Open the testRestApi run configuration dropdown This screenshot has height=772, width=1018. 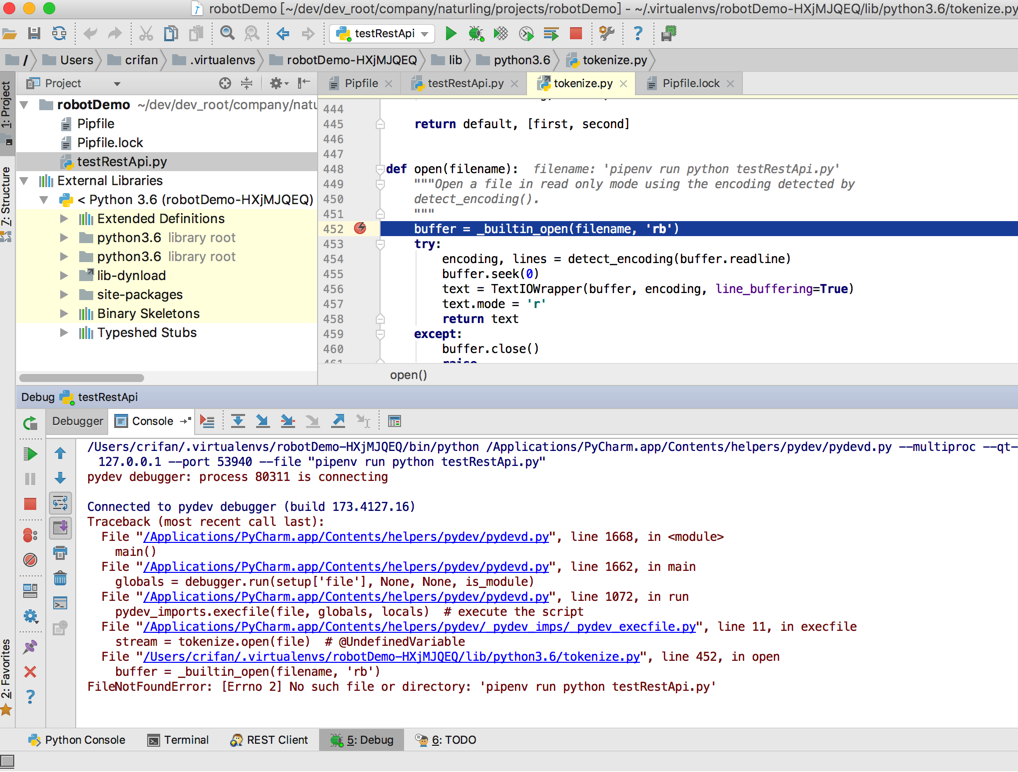(x=384, y=33)
